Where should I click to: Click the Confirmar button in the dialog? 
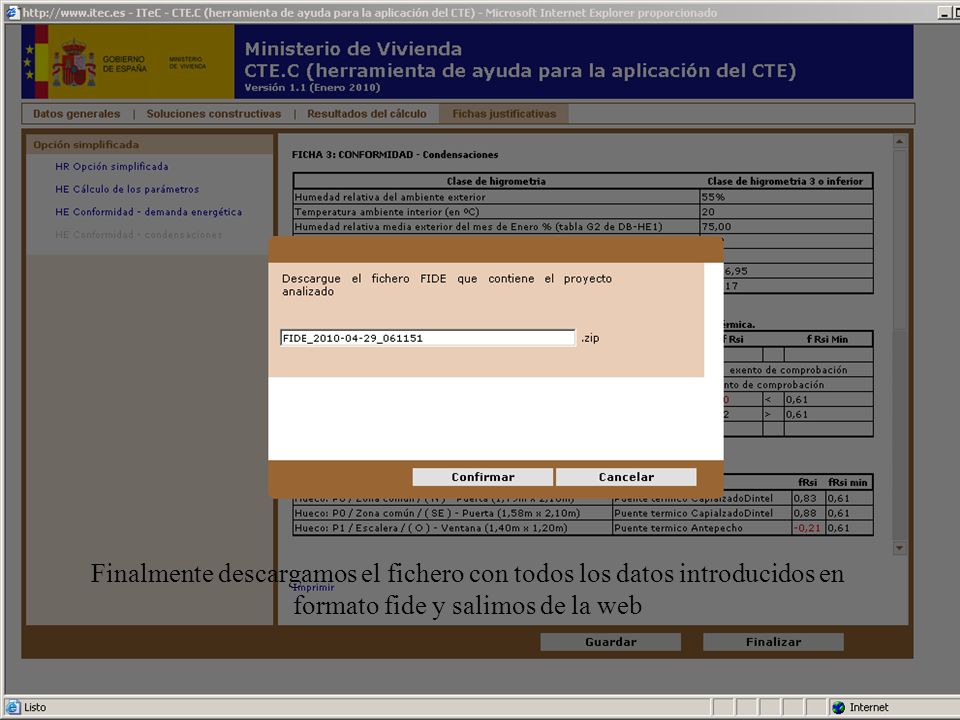482,477
